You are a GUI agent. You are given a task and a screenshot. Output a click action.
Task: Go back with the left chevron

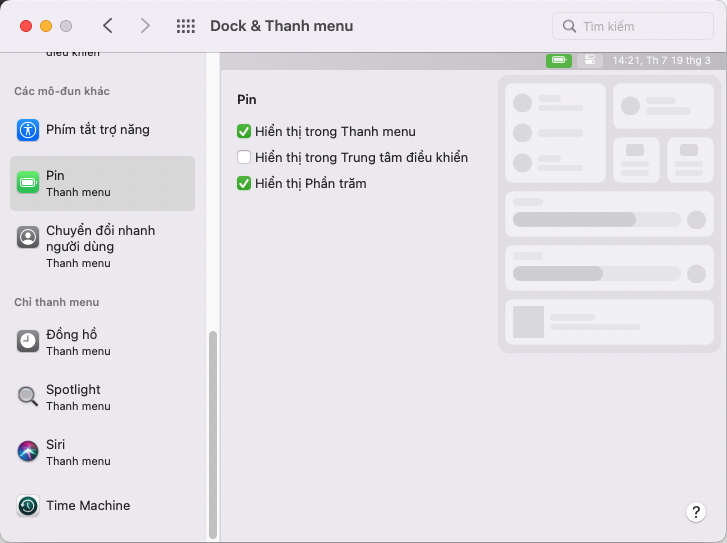(108, 26)
